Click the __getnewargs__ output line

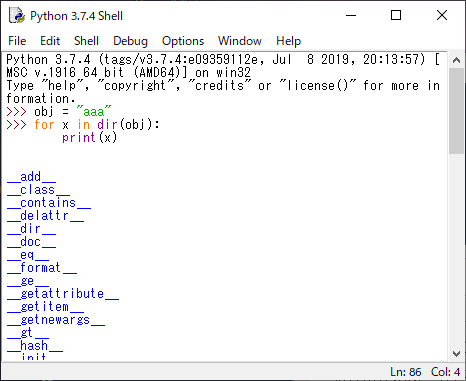coord(56,320)
